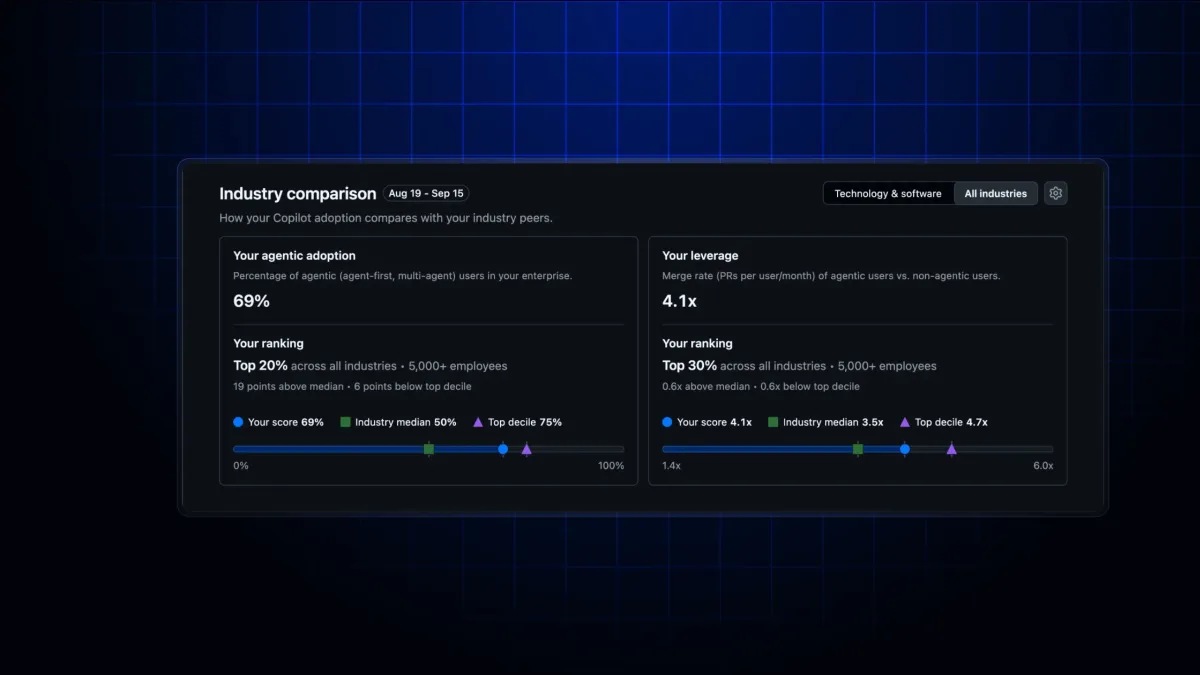Click green square legend icon for median 50%

point(345,422)
